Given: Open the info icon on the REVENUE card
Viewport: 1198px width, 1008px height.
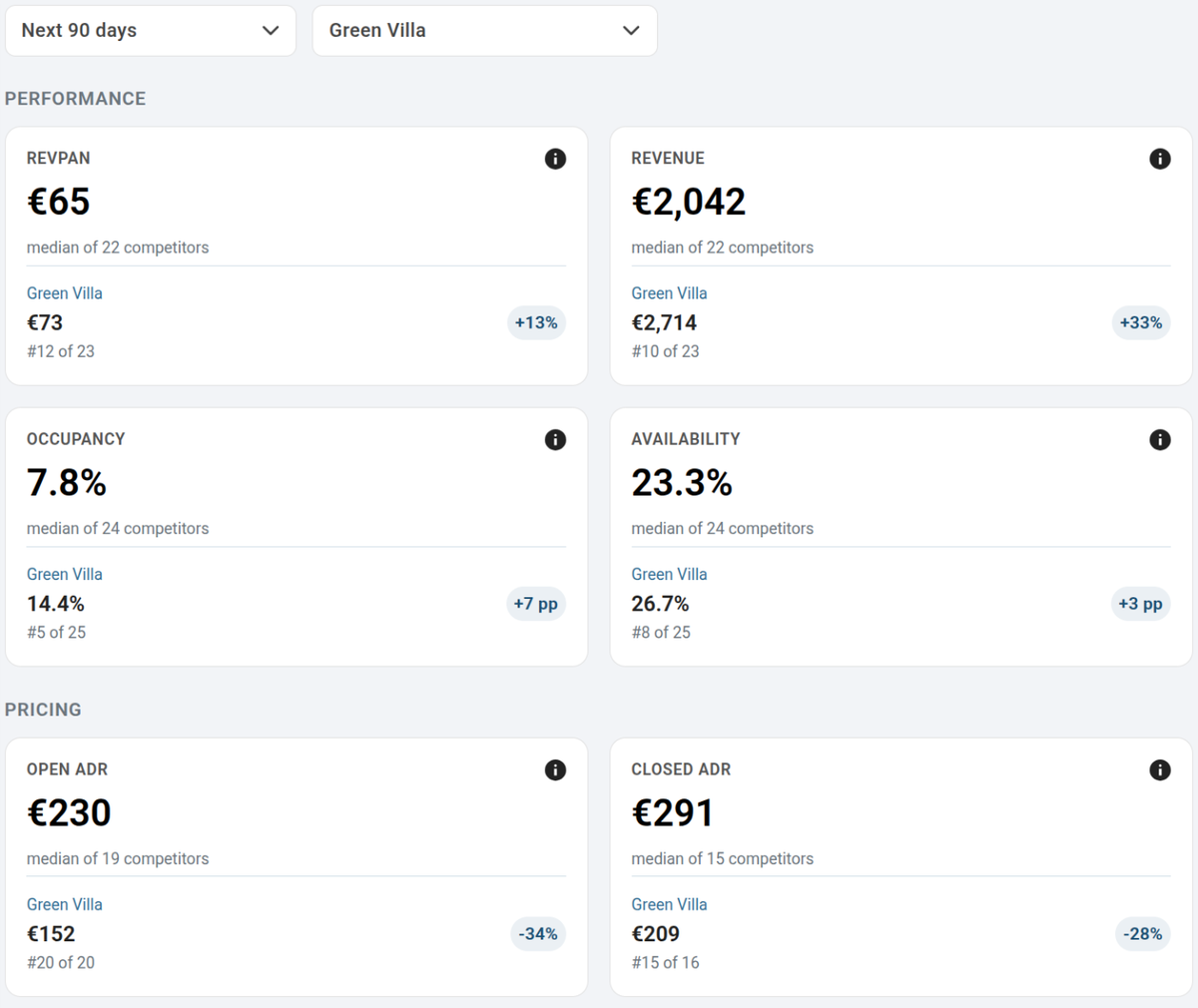Looking at the screenshot, I should (1160, 159).
